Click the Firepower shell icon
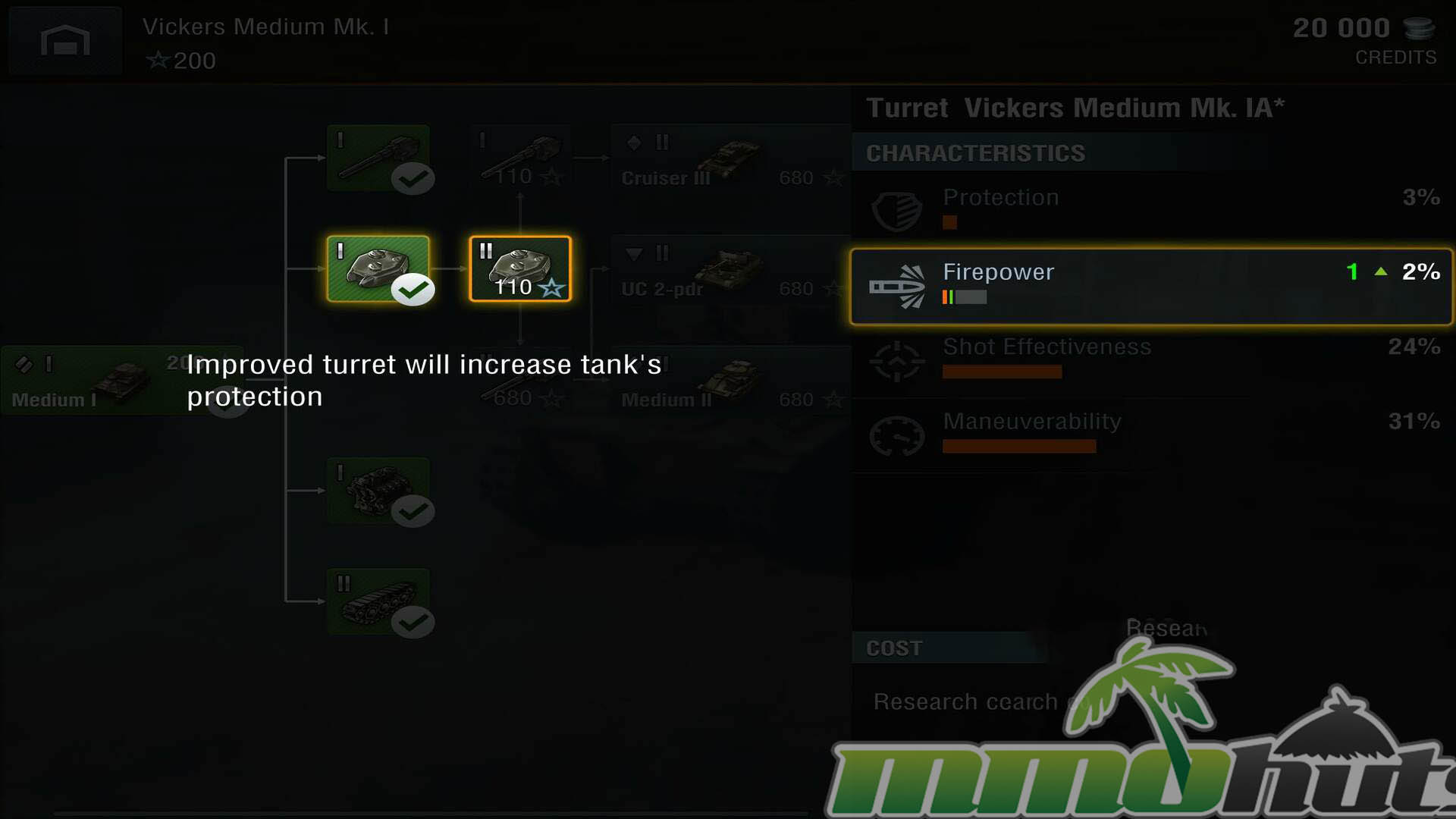The width and height of the screenshot is (1456, 819). tap(897, 287)
